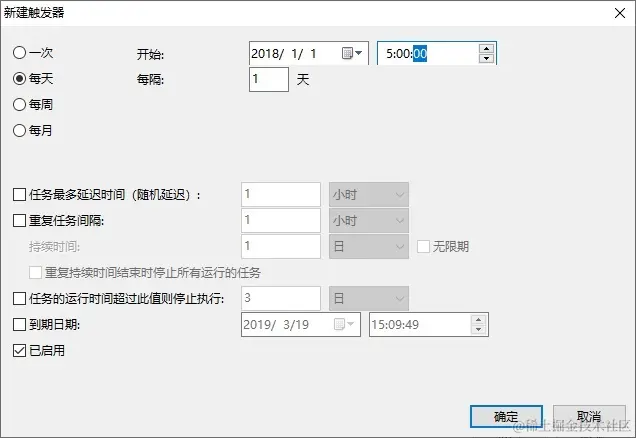Click the 持续时间 value field
Image resolution: width=636 pixels, height=438 pixels.
coord(281,247)
